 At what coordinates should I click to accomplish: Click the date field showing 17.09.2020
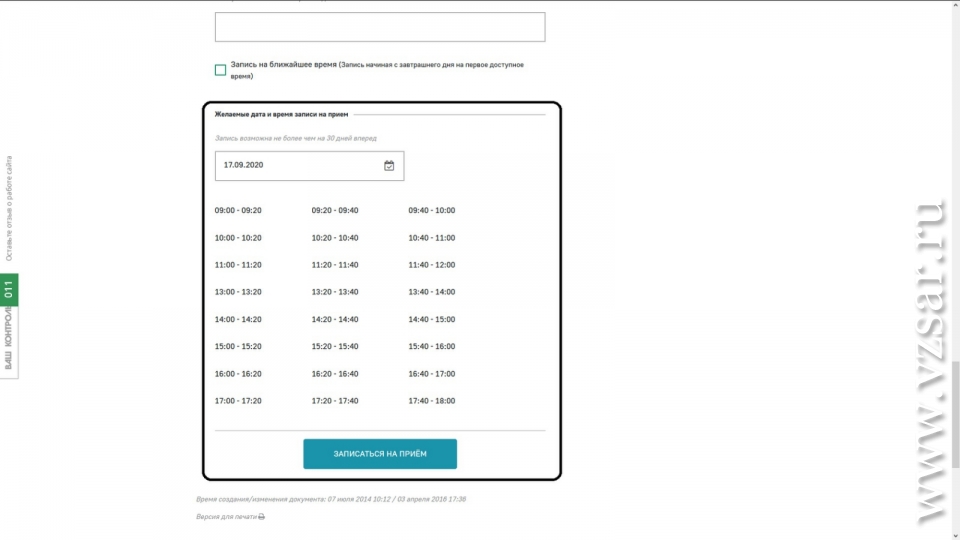(309, 166)
